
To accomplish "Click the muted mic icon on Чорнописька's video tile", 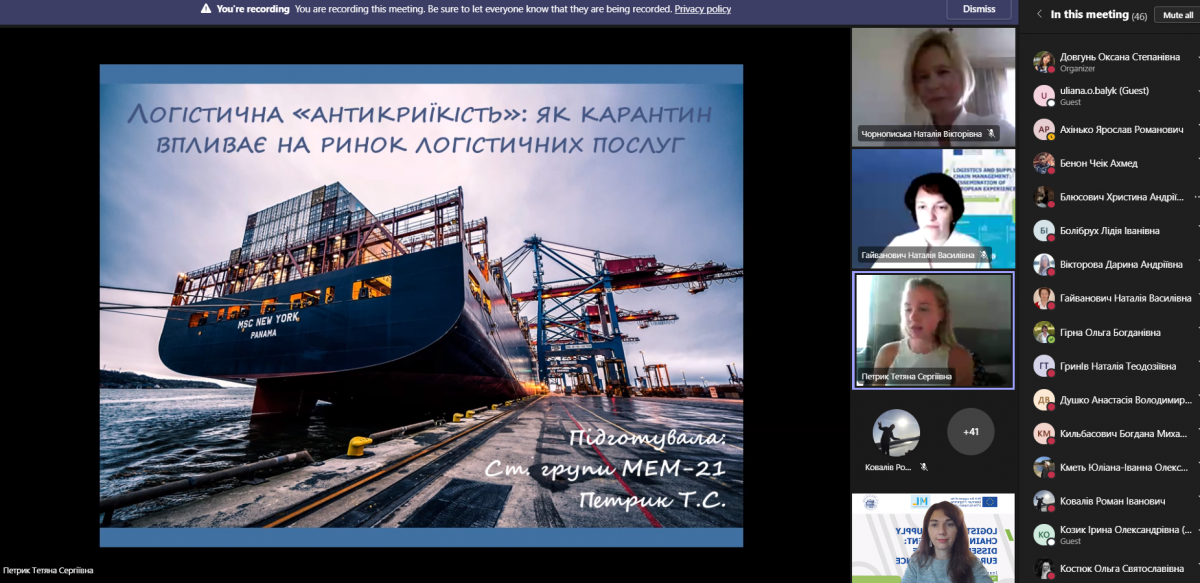I will pyautogui.click(x=992, y=133).
